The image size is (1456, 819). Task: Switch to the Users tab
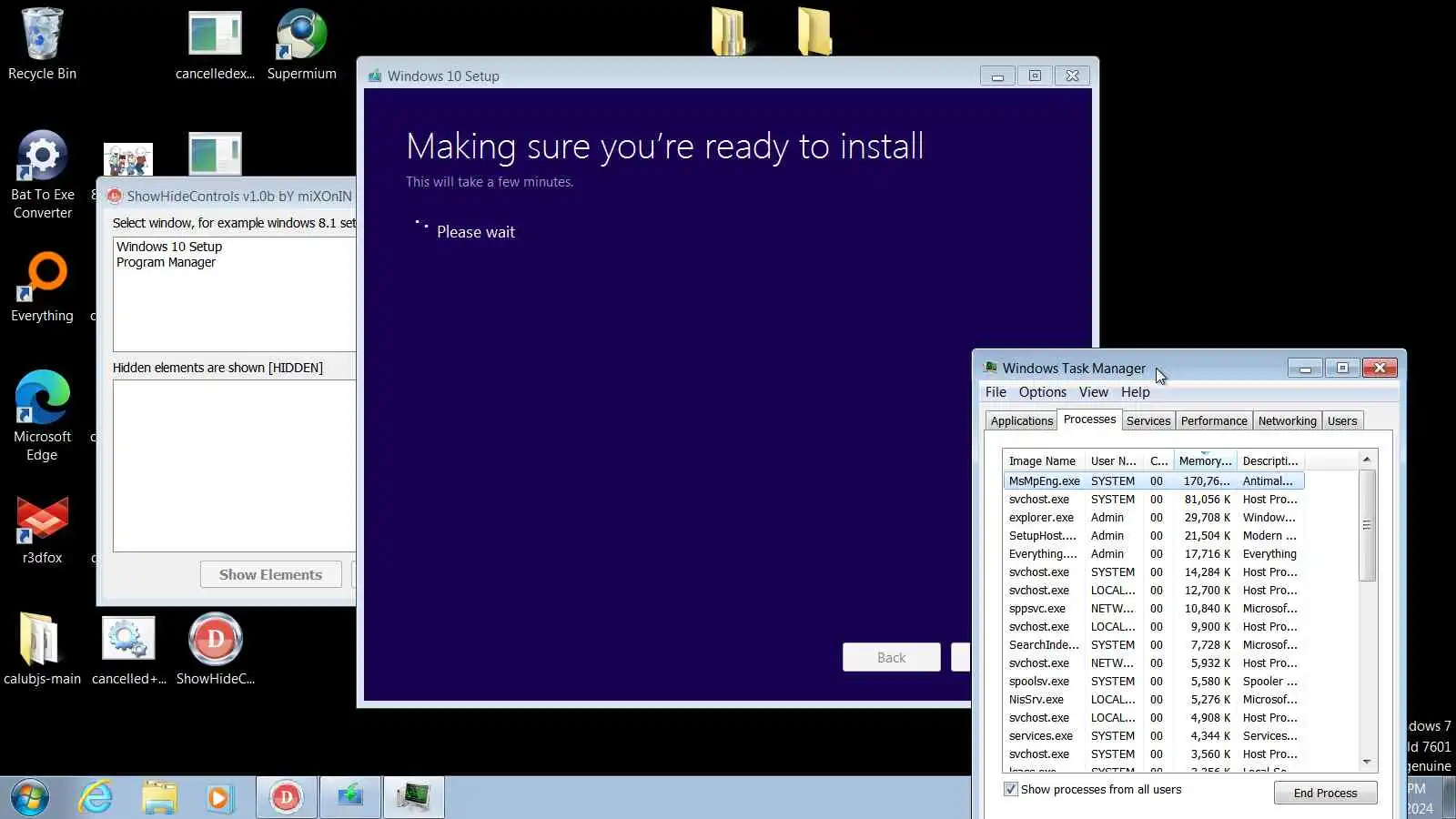pos(1342,420)
